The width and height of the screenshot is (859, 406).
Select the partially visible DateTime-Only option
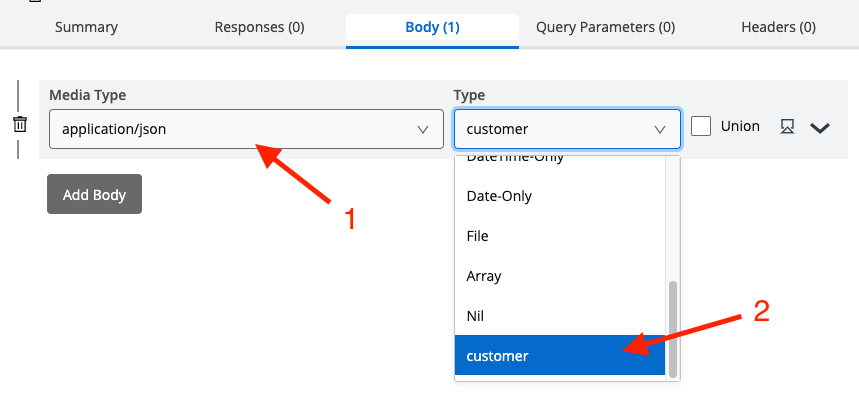pos(515,159)
